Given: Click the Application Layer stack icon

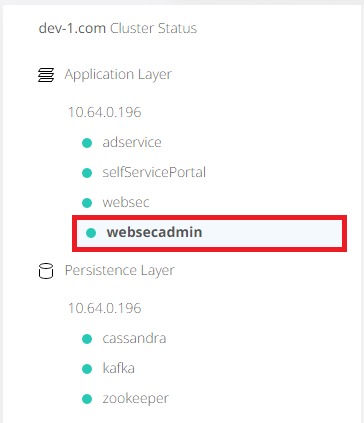Looking at the screenshot, I should [46, 75].
